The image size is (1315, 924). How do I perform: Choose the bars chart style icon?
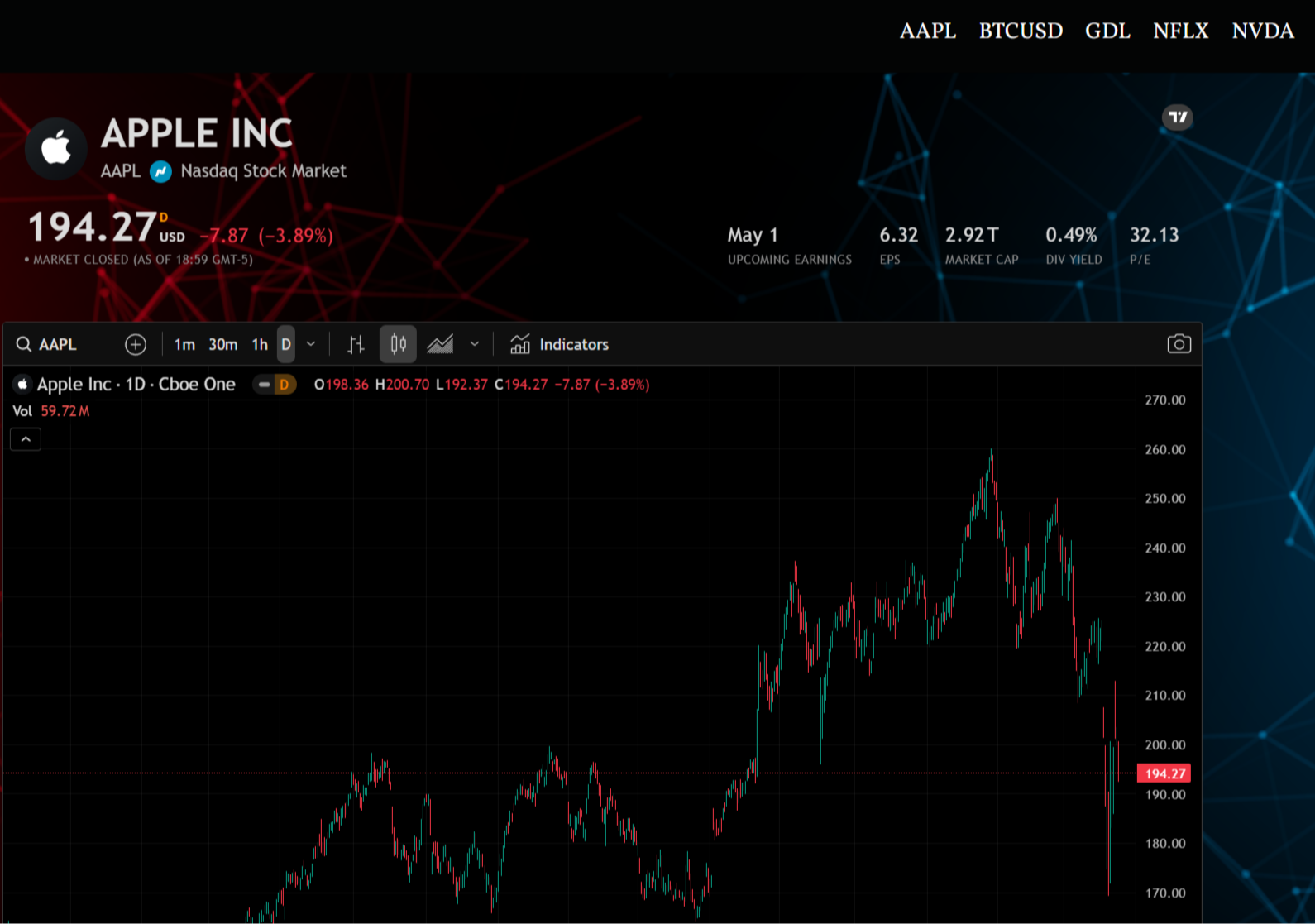(356, 344)
